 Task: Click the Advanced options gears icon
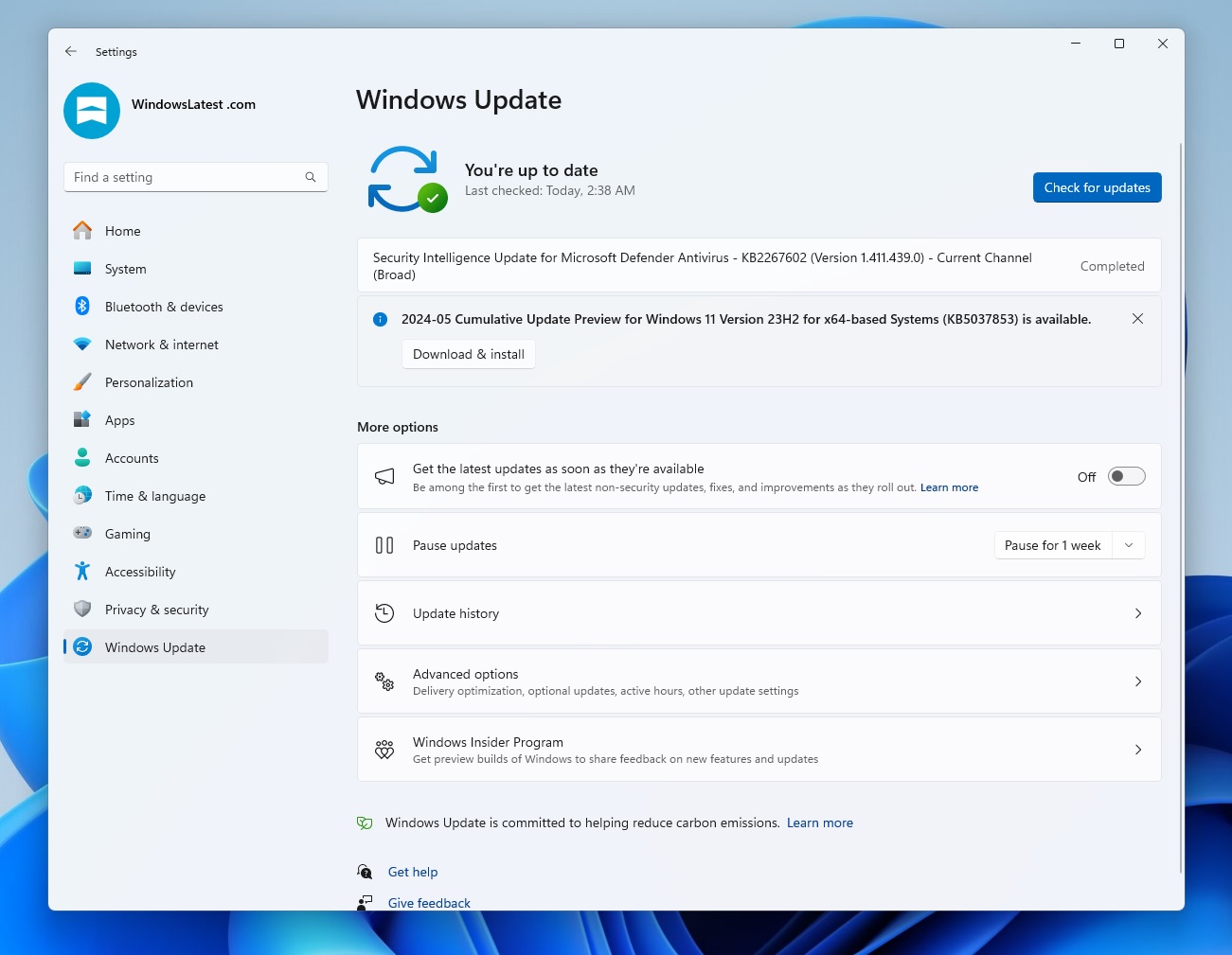click(x=384, y=681)
